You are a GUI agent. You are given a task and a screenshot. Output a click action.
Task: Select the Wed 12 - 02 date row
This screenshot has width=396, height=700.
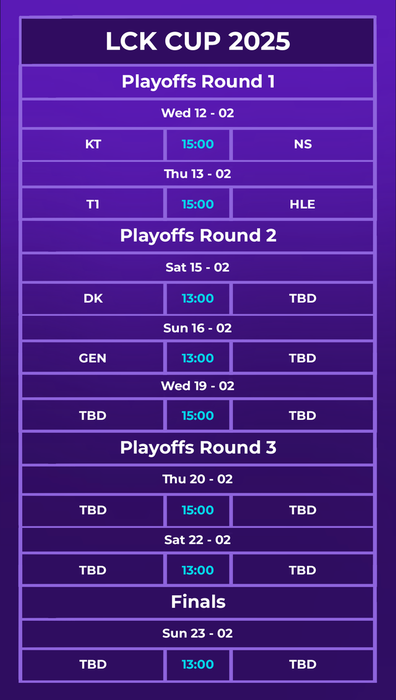[198, 113]
